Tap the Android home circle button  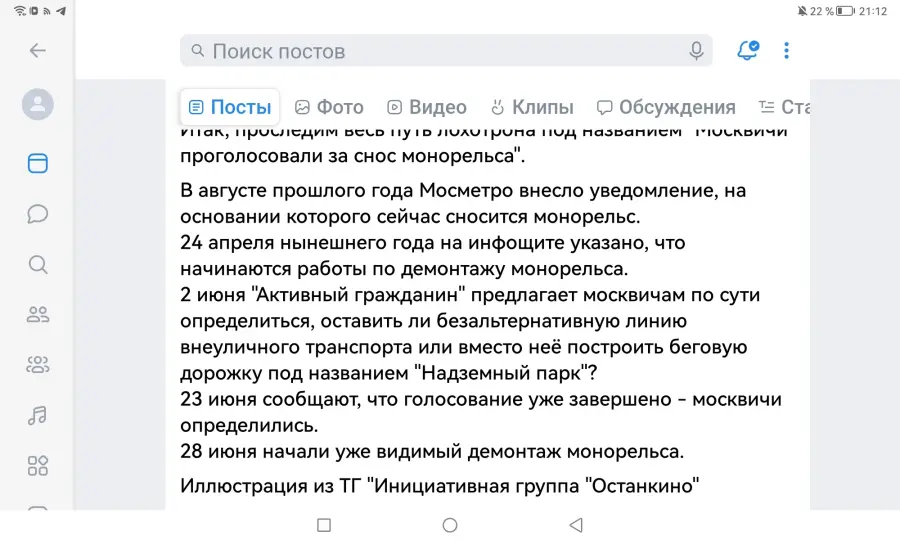tap(450, 525)
